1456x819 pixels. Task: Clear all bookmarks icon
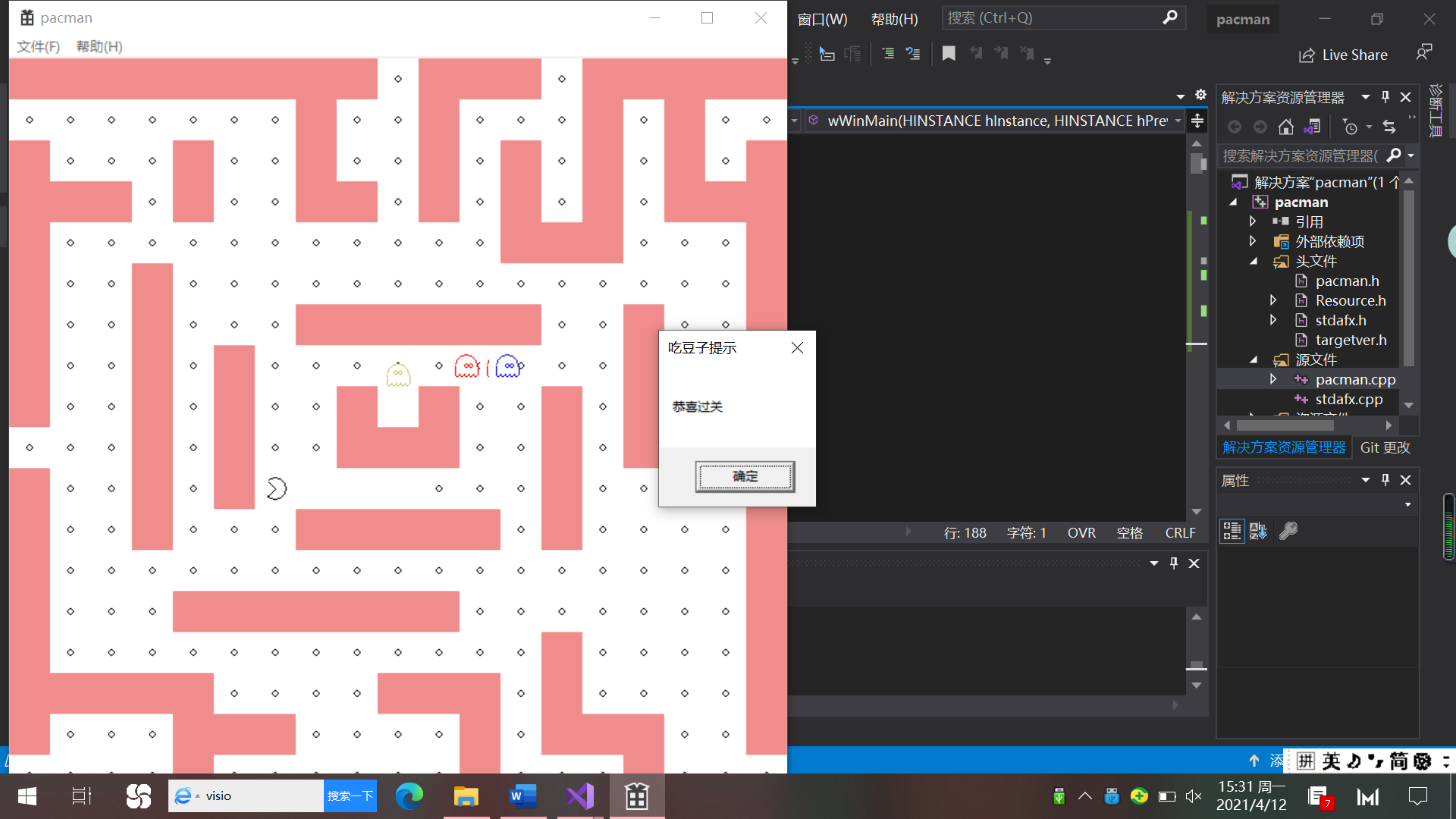[1028, 53]
